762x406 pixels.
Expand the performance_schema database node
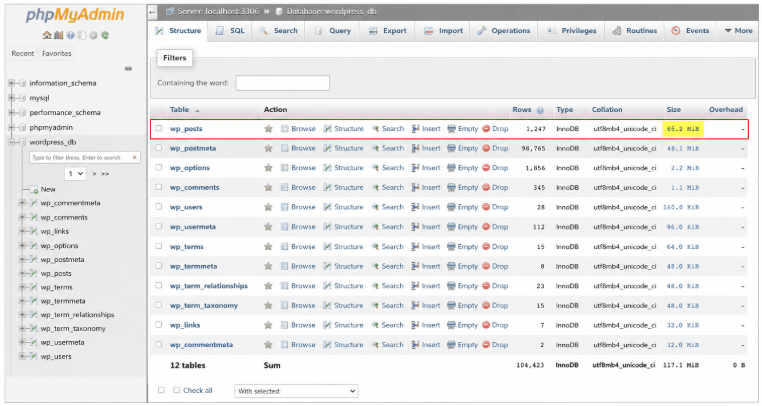[x=11, y=112]
